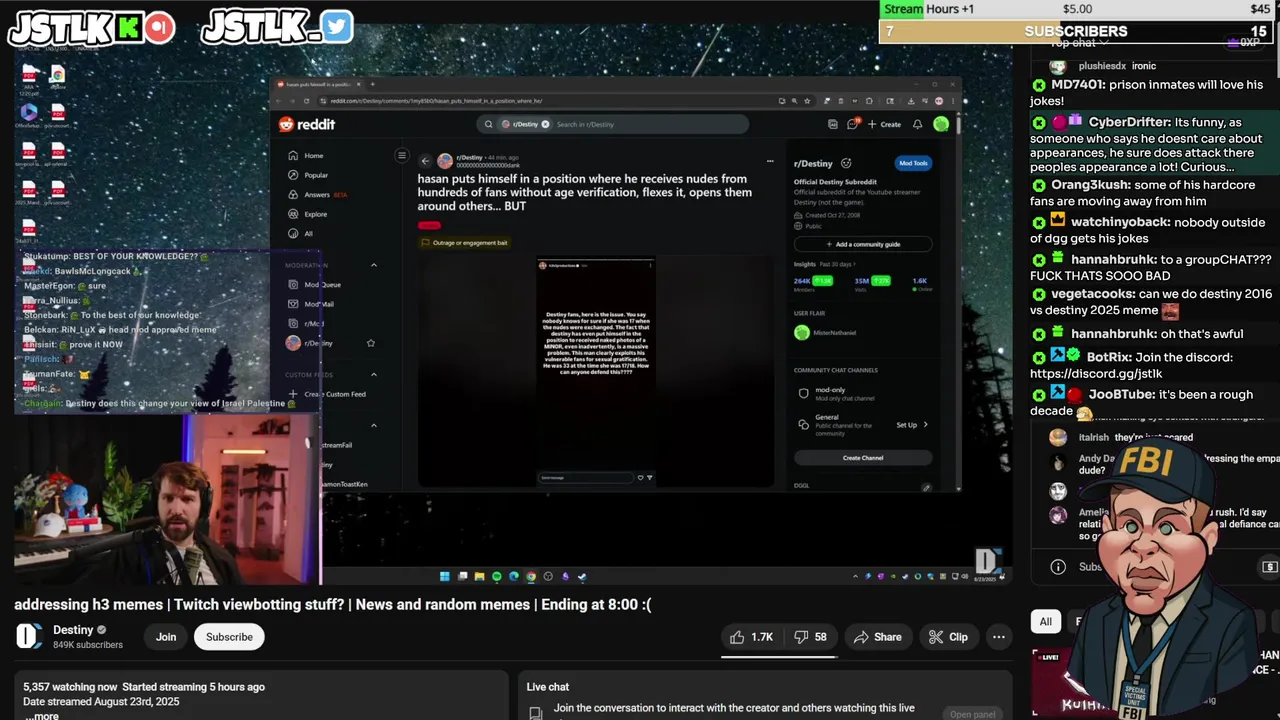
Task: Open the Destiny channel avatar below the video
Action: 28,637
